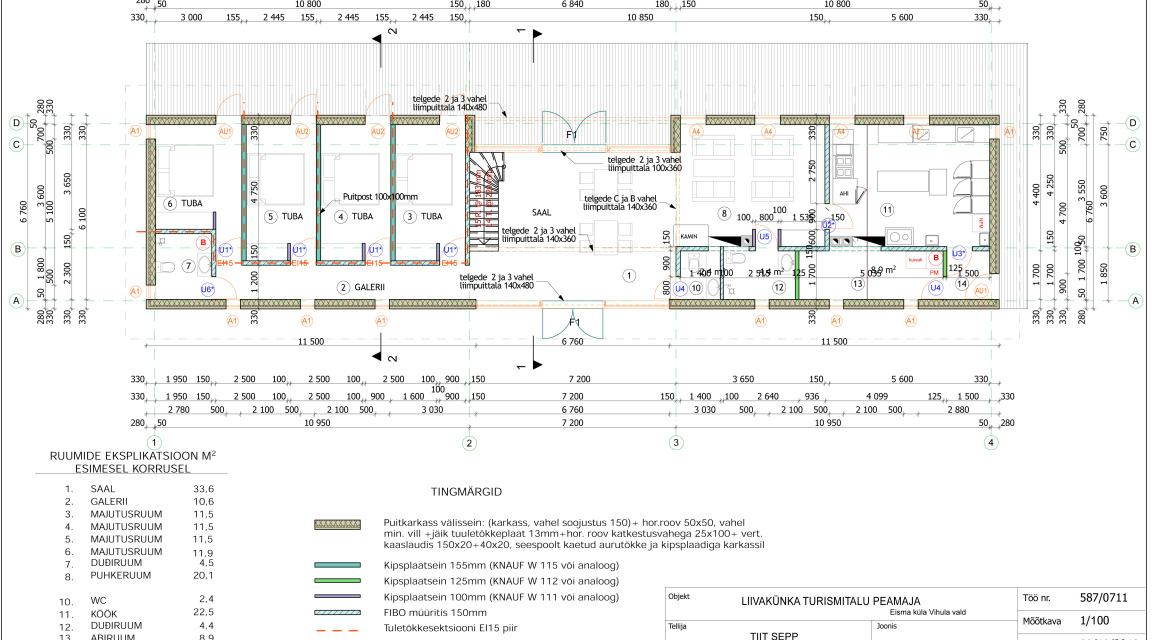Screen dimensions: 1160x640
Task: Click the teal Kipsplaatsein 155mm legend swatch
Action: 337,565
